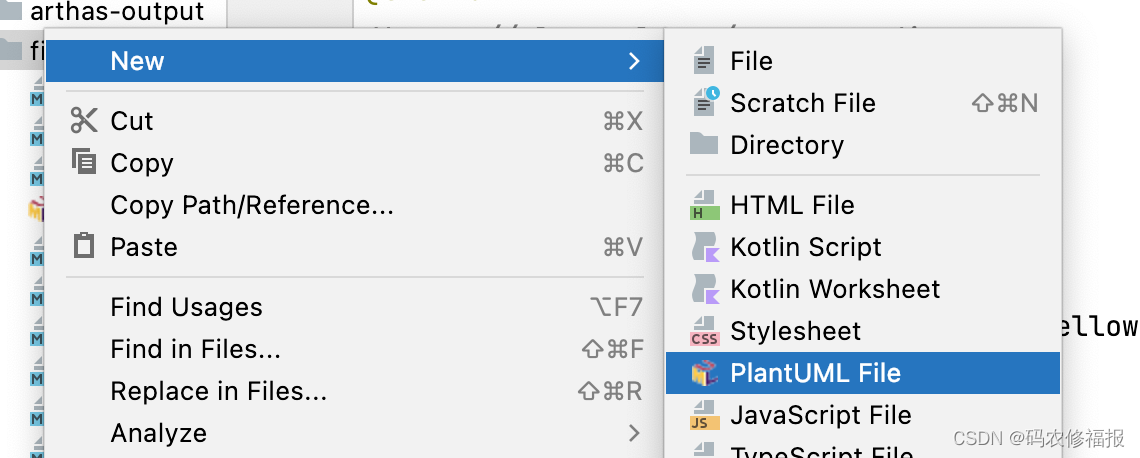
Task: Click the Scratch File icon
Action: [x=704, y=103]
